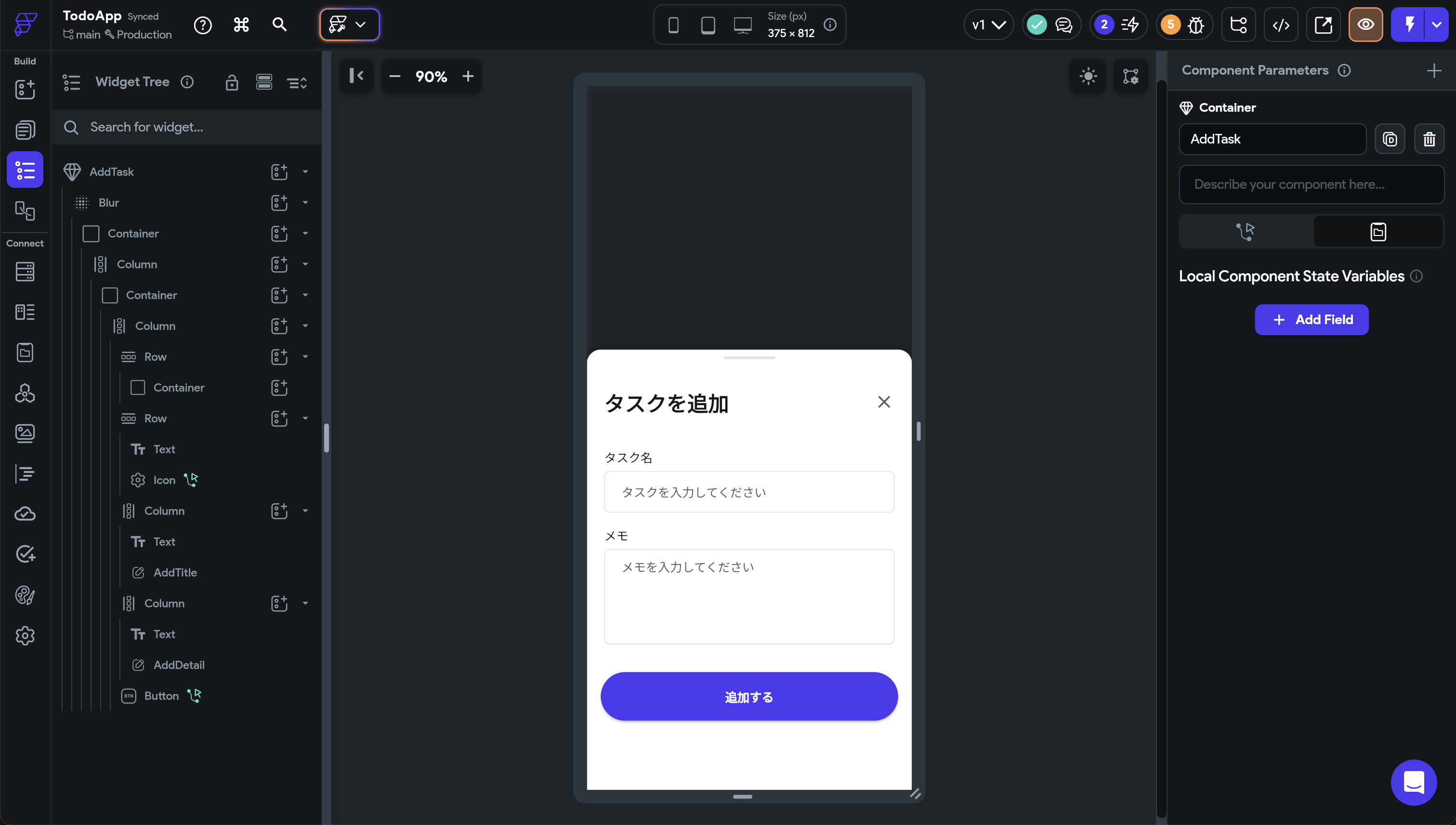The width and height of the screenshot is (1456, 825).
Task: Open the view code icon
Action: 1281,25
